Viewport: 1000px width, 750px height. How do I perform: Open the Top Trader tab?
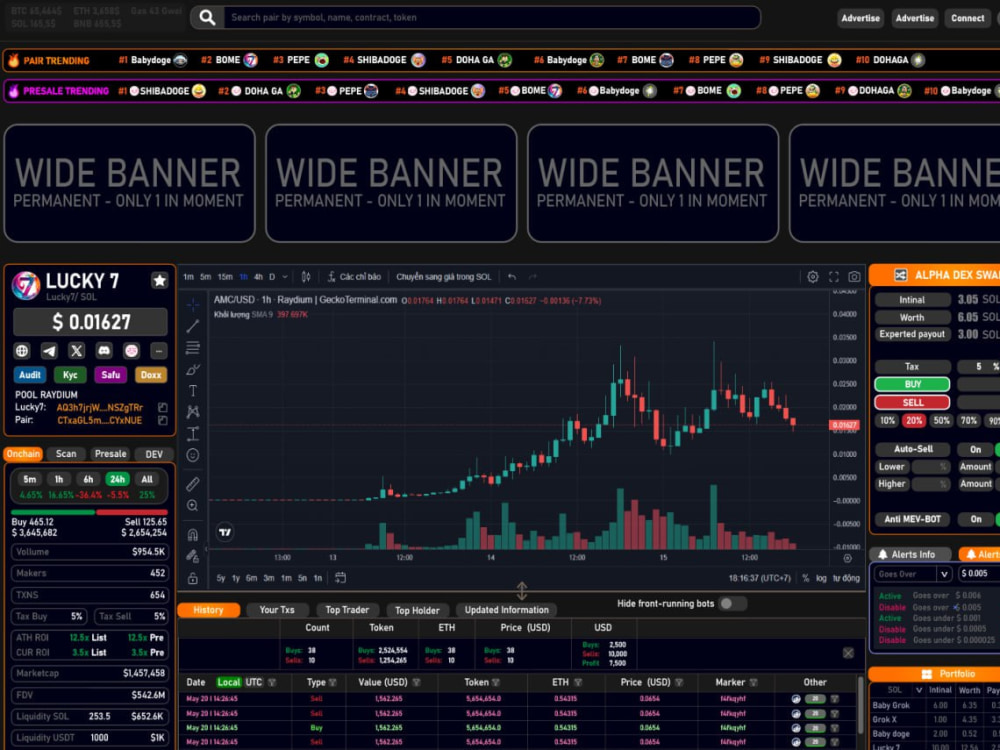[x=347, y=610]
